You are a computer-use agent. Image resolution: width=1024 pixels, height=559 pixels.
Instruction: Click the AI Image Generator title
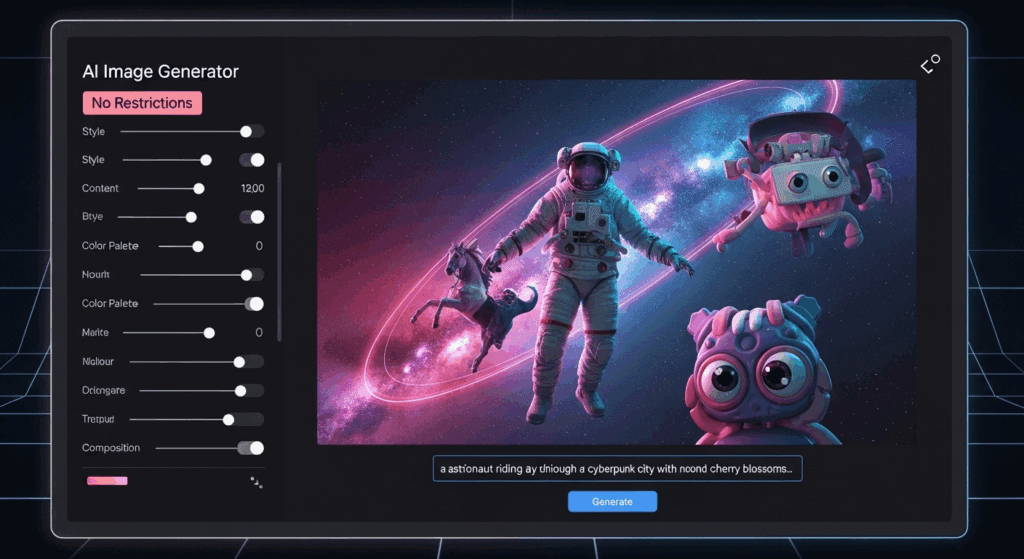click(x=161, y=71)
